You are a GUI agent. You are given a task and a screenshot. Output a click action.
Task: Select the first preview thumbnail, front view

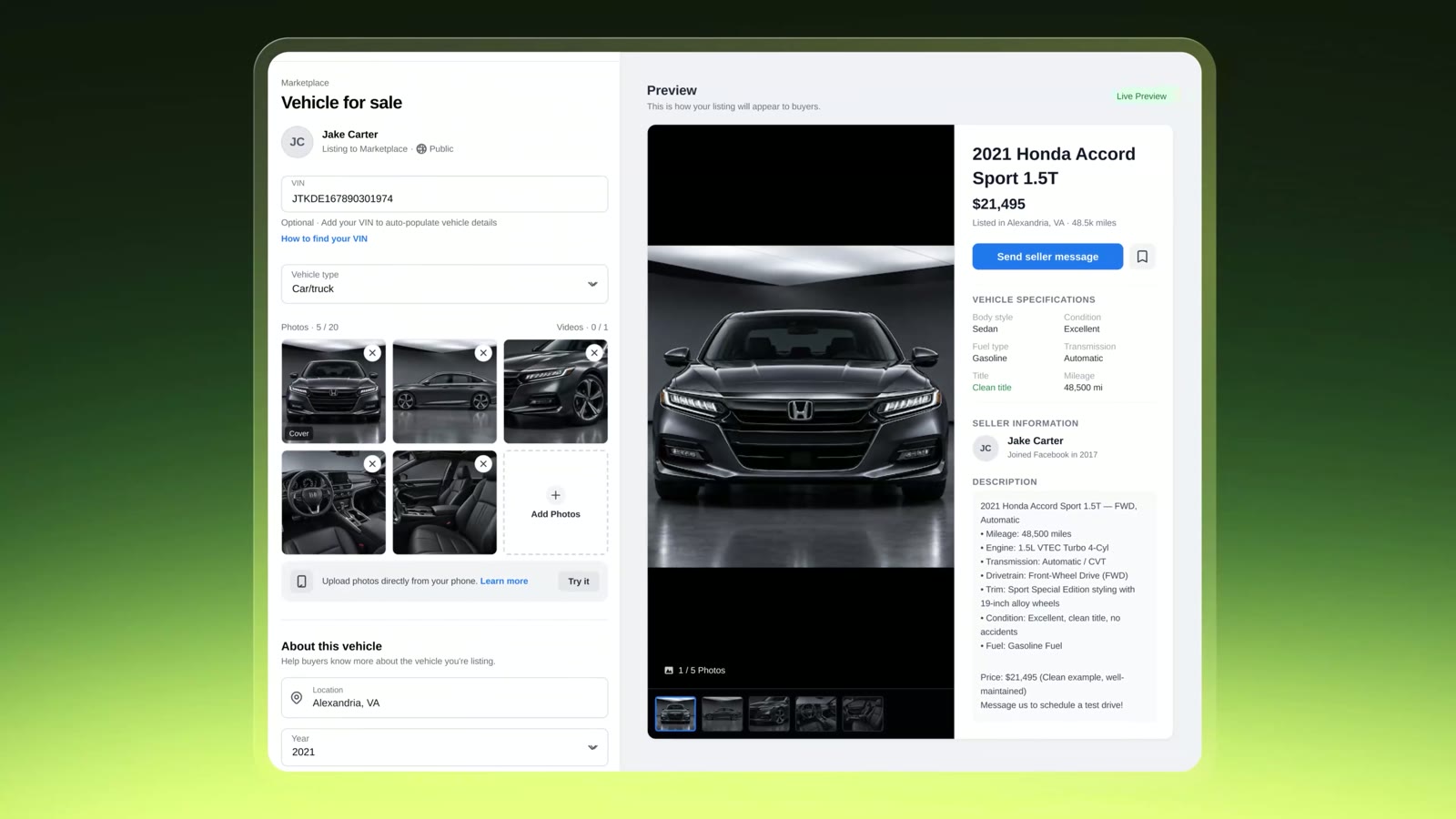point(675,714)
